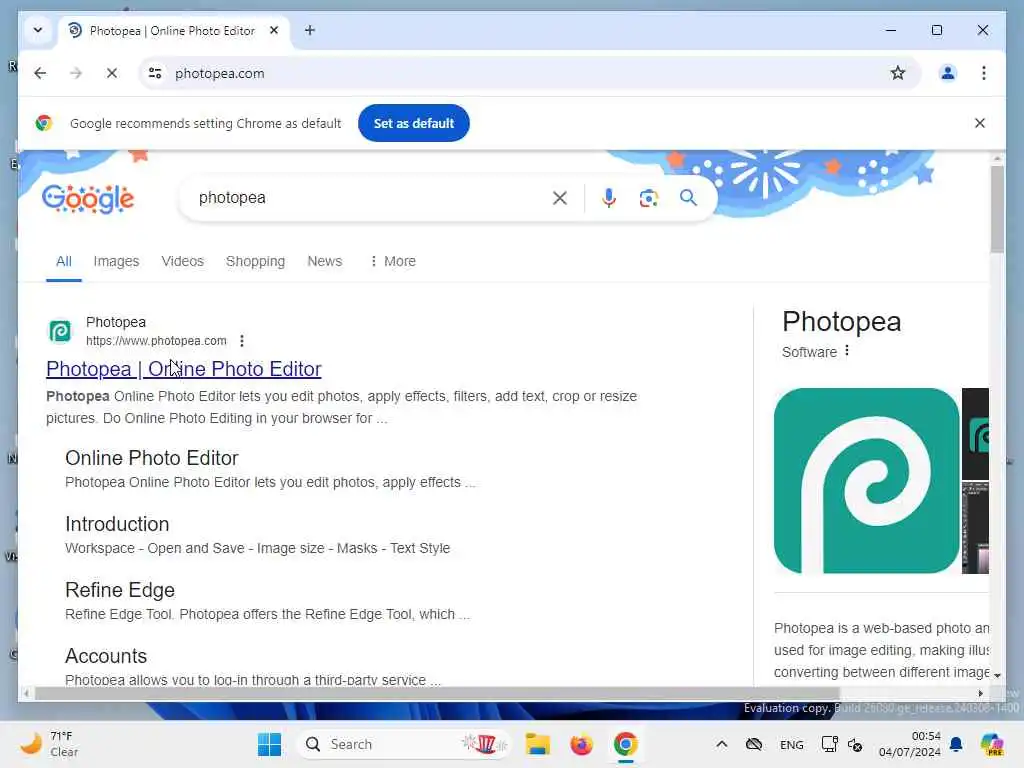Open the clock showing 00:54

tap(909, 744)
